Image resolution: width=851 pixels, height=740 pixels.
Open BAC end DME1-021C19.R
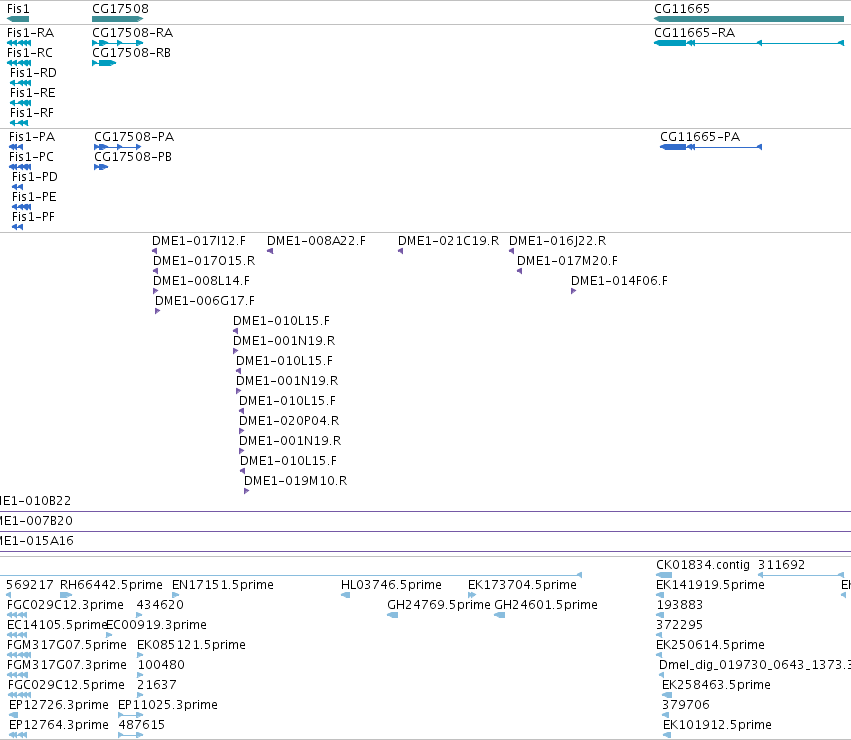coord(448,241)
